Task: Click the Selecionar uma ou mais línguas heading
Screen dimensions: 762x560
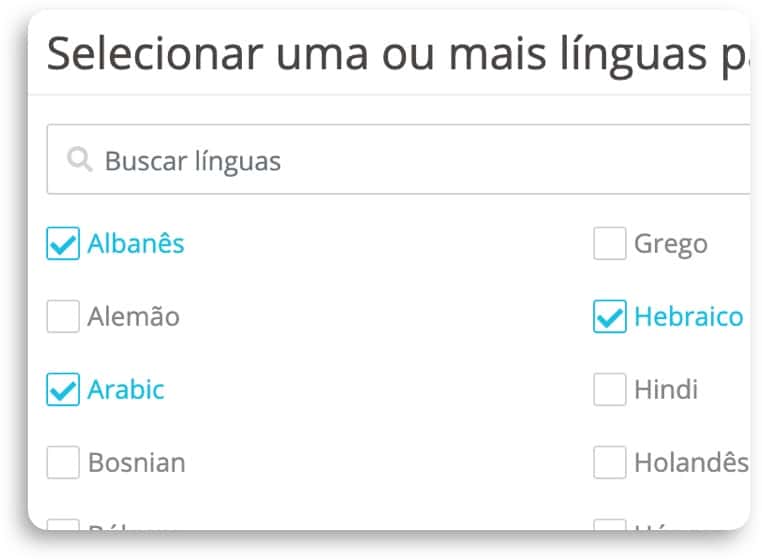Action: (x=398, y=54)
